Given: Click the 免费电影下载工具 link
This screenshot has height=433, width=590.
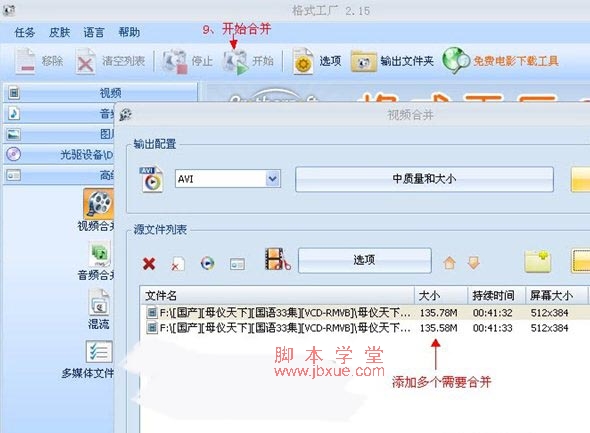Looking at the screenshot, I should (x=515, y=61).
